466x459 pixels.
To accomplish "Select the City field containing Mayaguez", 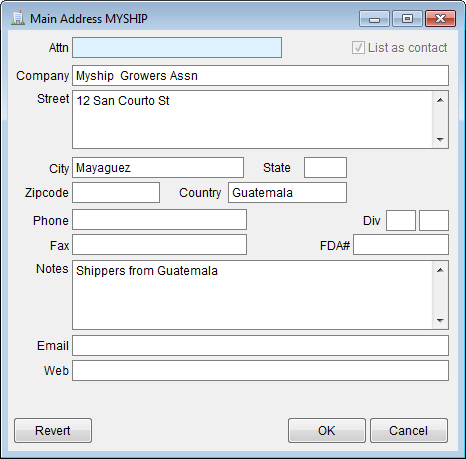I will (158, 168).
